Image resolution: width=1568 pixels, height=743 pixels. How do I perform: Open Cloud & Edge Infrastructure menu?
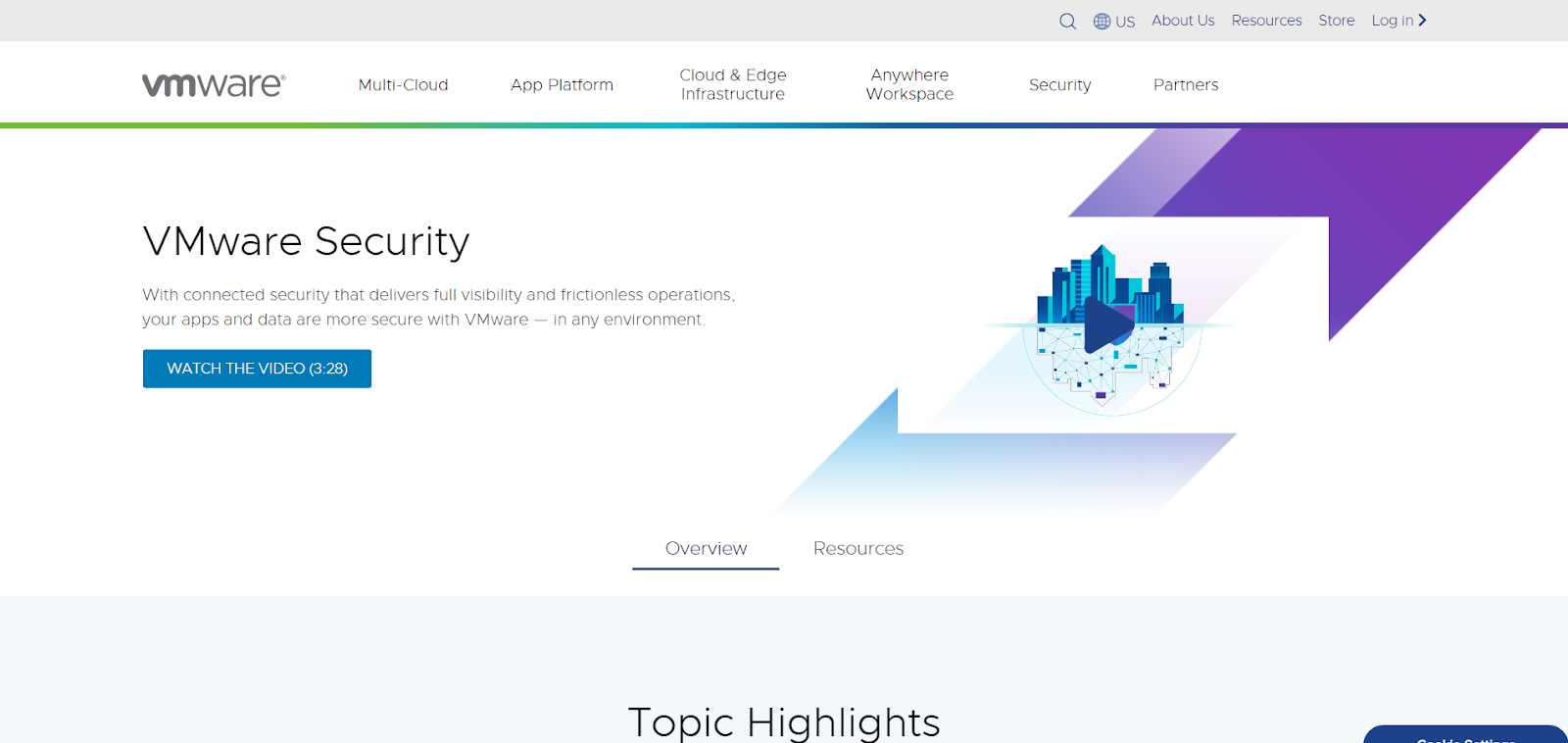733,84
